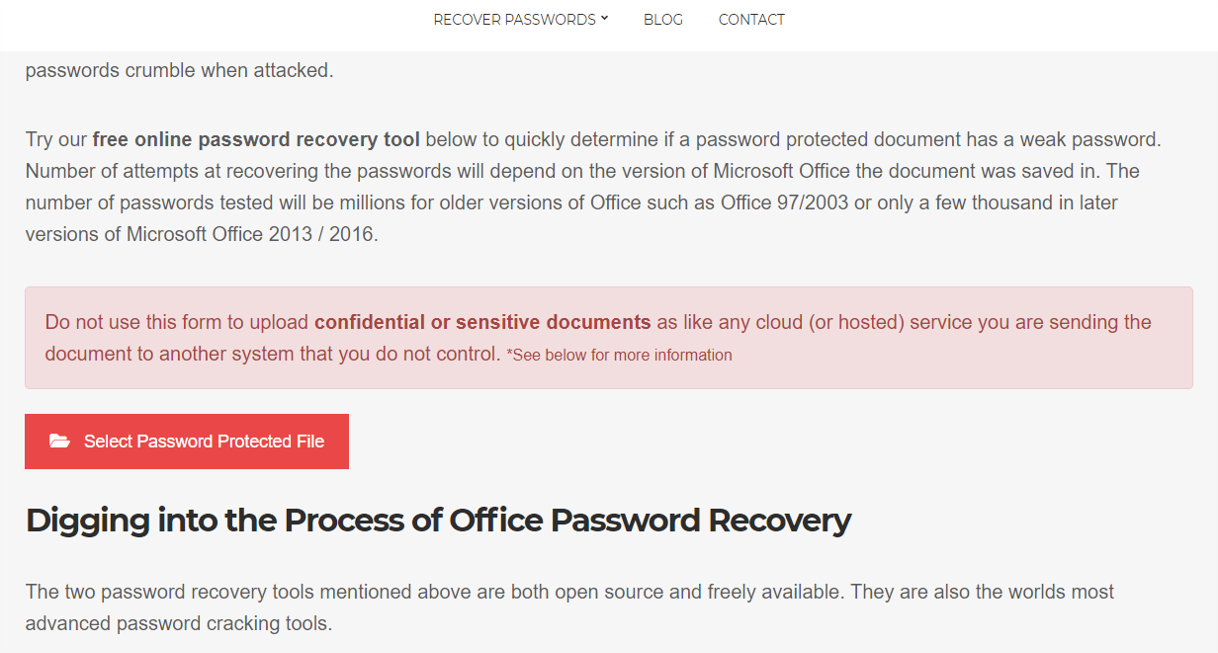The image size is (1218, 653).
Task: Open the CONTACT page
Action: pos(751,20)
